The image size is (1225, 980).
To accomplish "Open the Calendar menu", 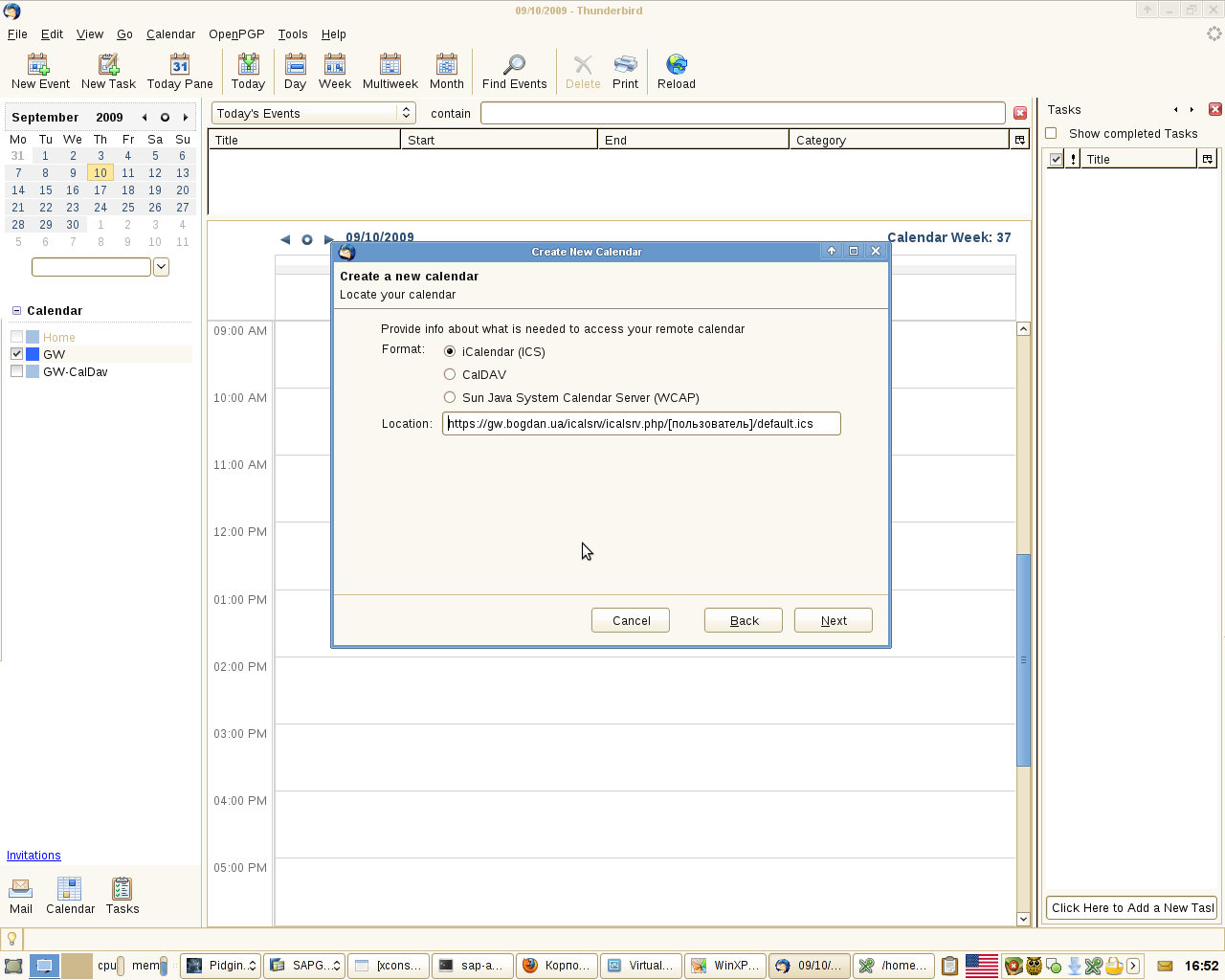I will [x=170, y=34].
